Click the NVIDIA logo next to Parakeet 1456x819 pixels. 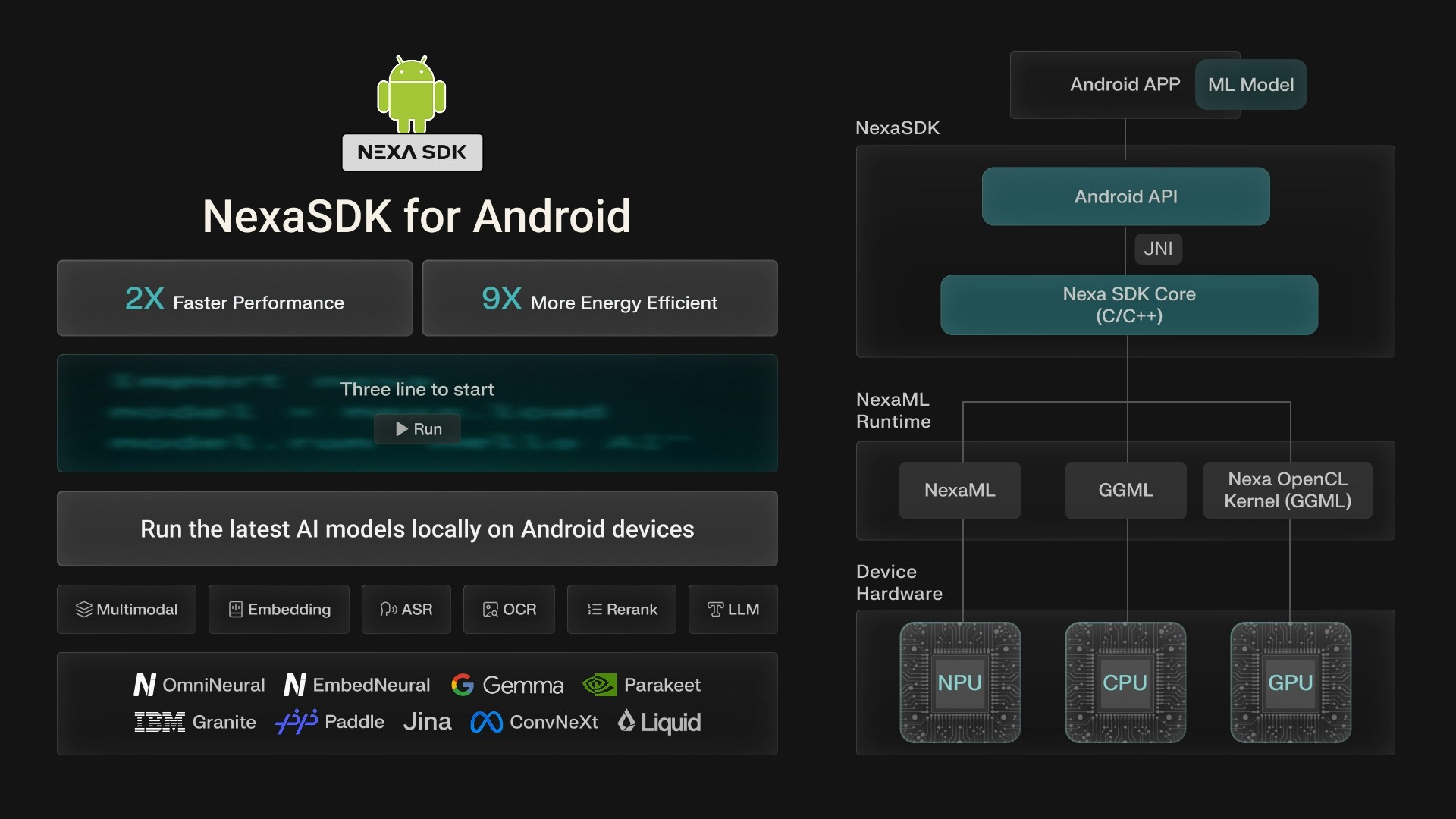point(600,685)
